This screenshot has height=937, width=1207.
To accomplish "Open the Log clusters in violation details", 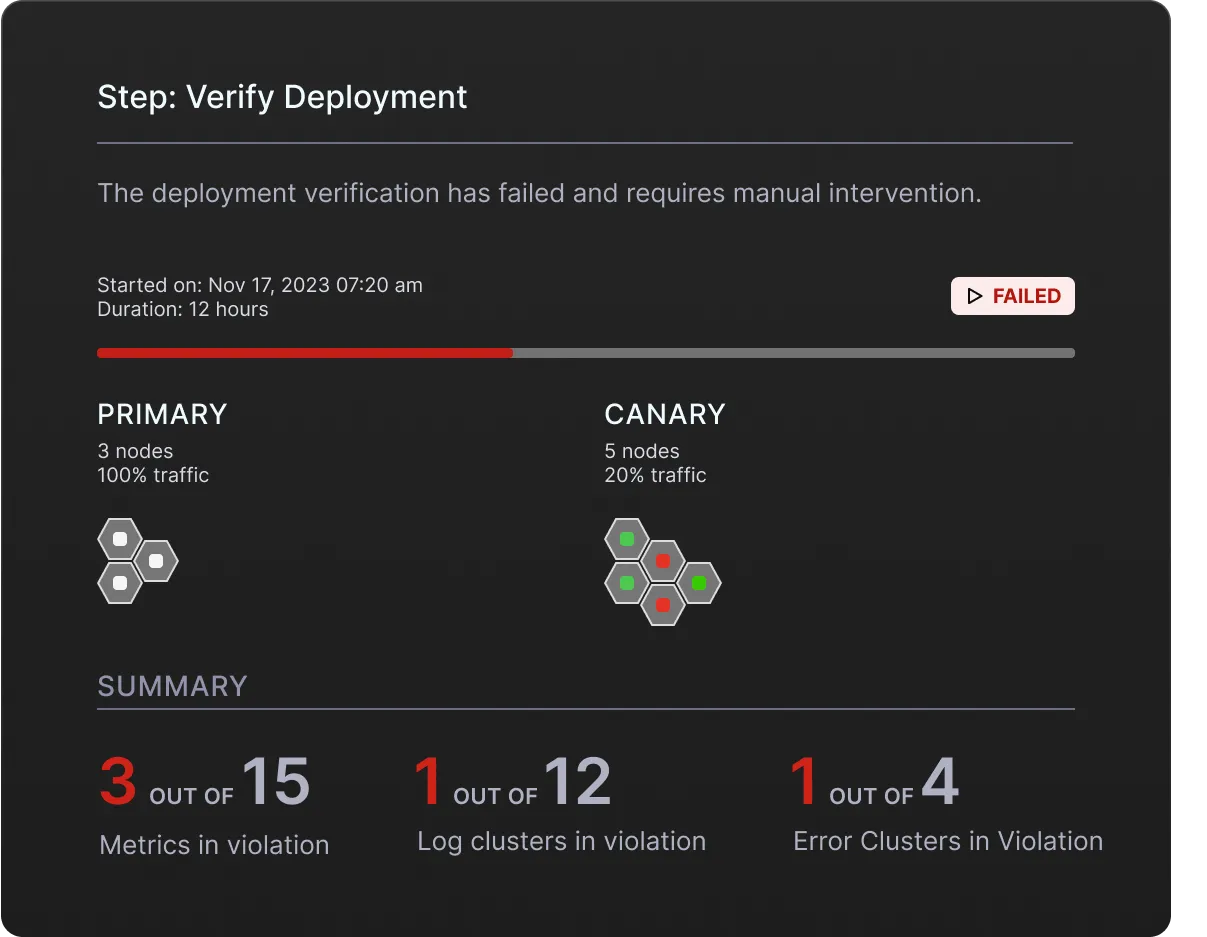I will [x=561, y=841].
